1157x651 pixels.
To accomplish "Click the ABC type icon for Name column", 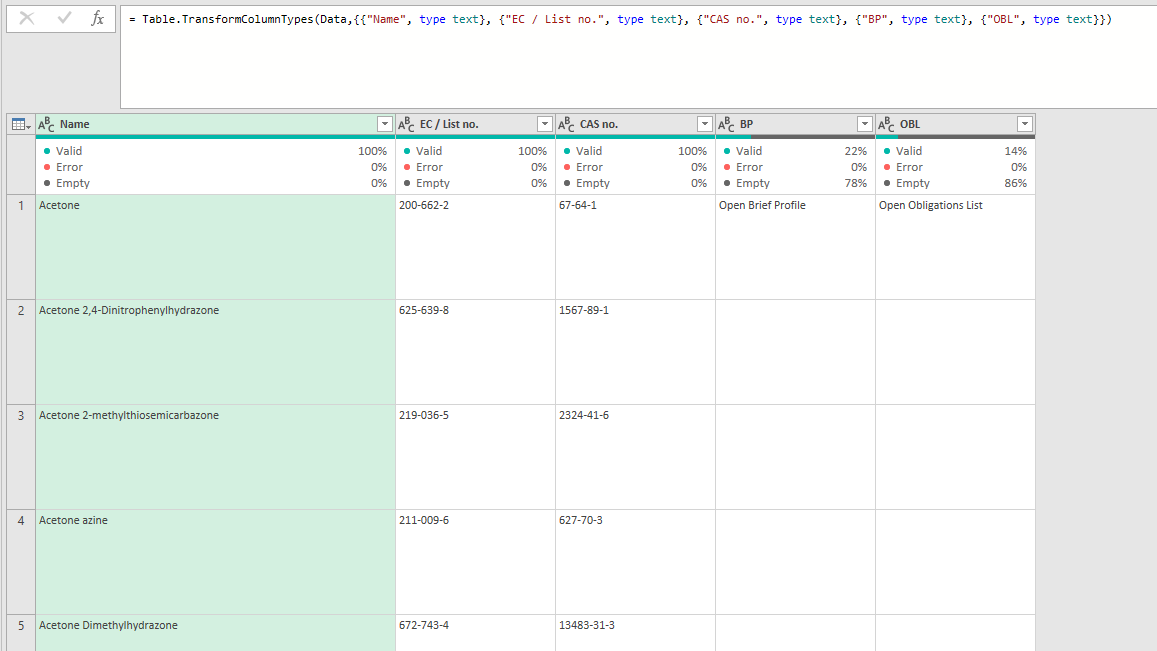I will point(46,125).
